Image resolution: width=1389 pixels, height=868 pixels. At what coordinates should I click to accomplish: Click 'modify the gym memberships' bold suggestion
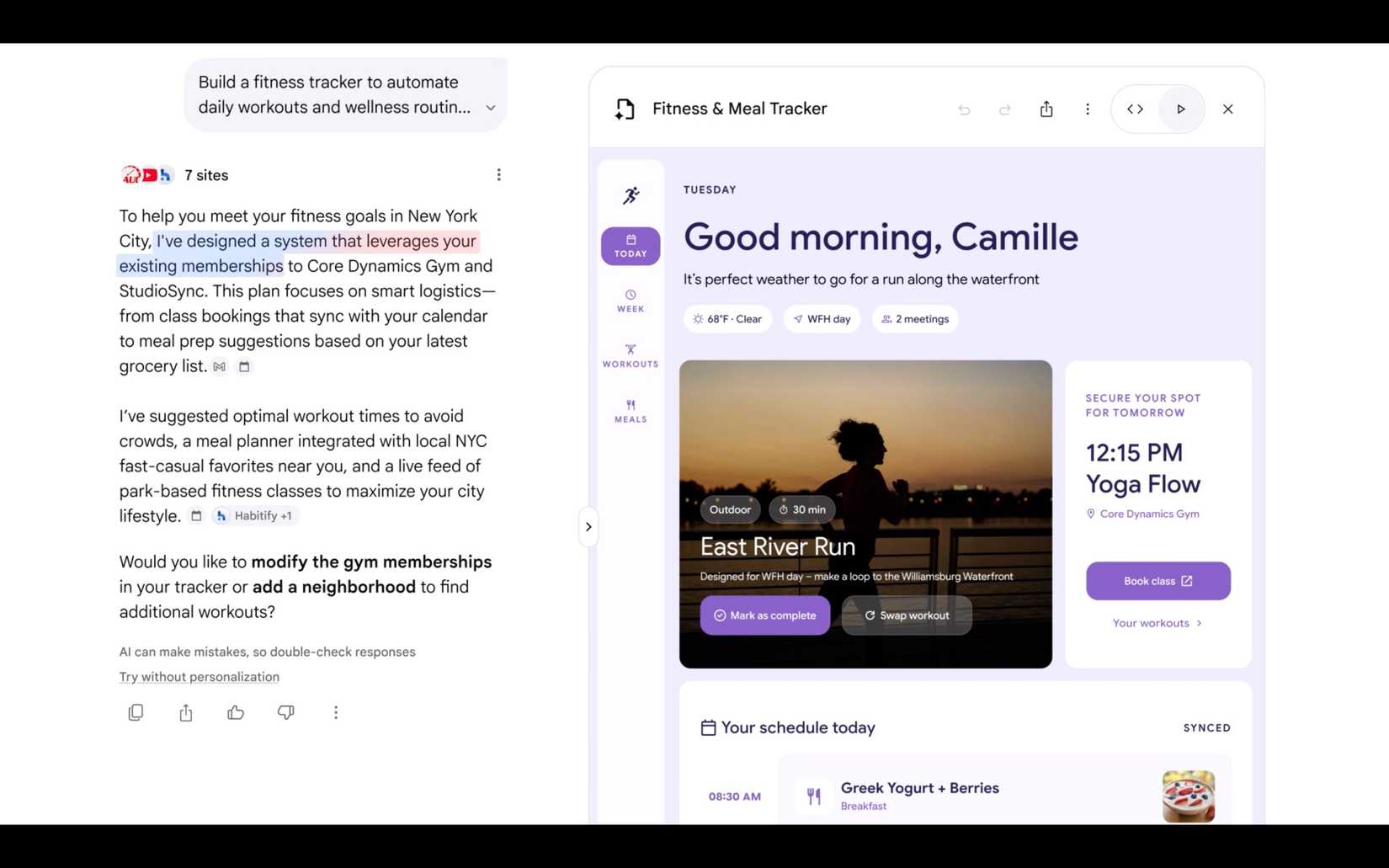[371, 562]
